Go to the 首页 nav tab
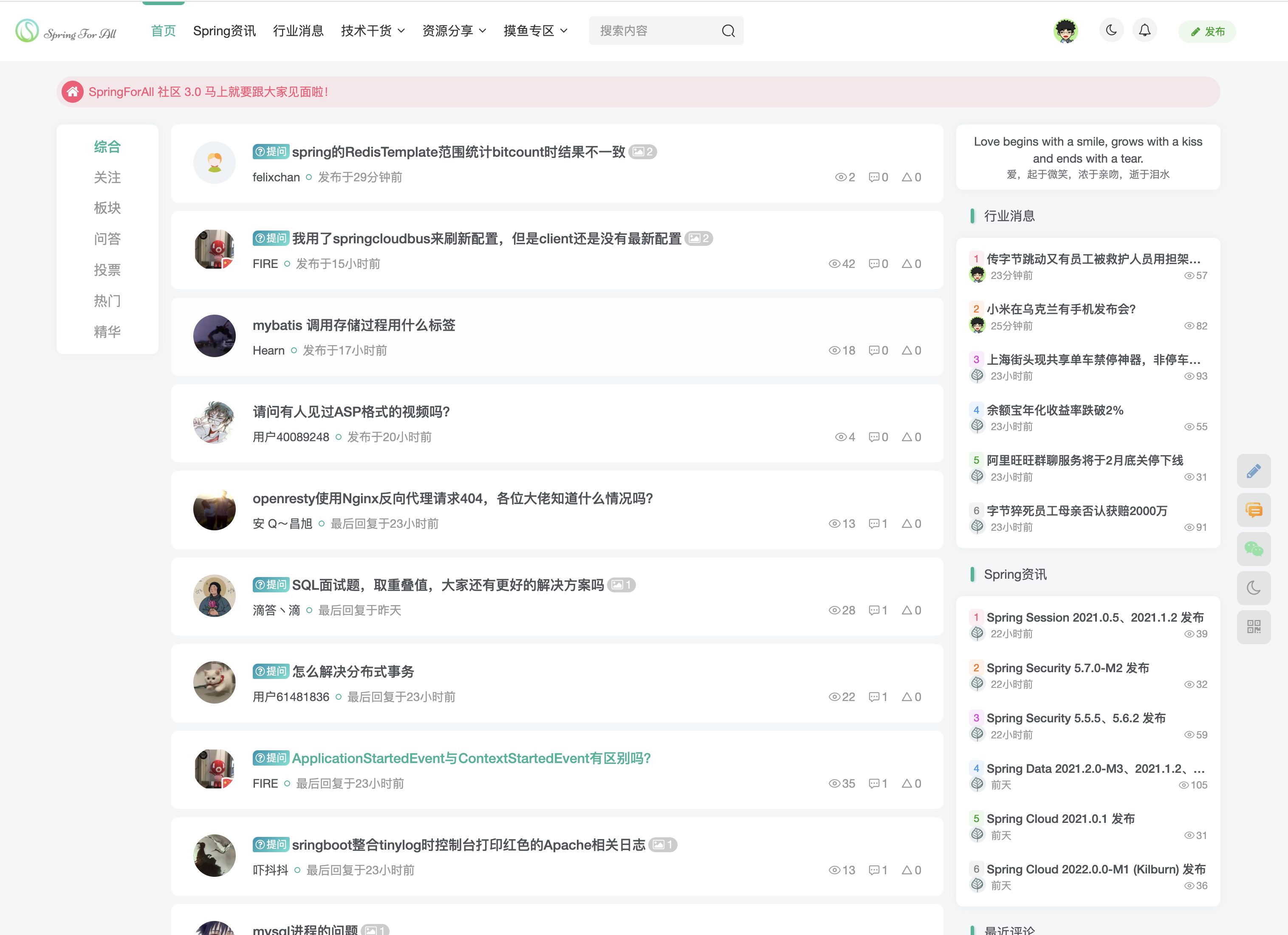Viewport: 1288px width, 935px height. [x=164, y=31]
